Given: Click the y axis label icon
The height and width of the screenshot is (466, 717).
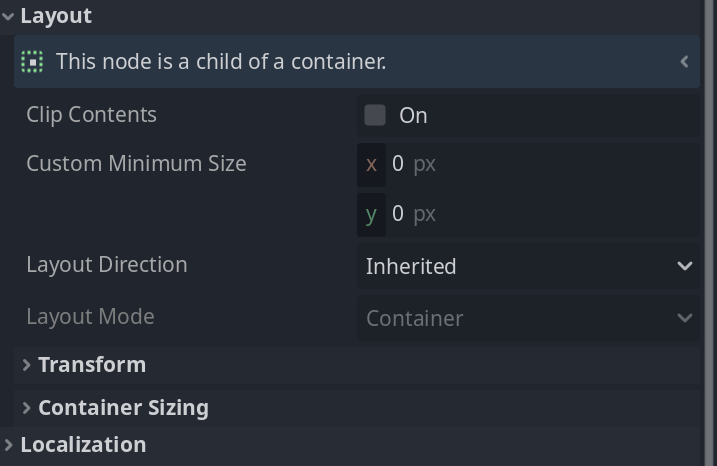Looking at the screenshot, I should pos(371,214).
